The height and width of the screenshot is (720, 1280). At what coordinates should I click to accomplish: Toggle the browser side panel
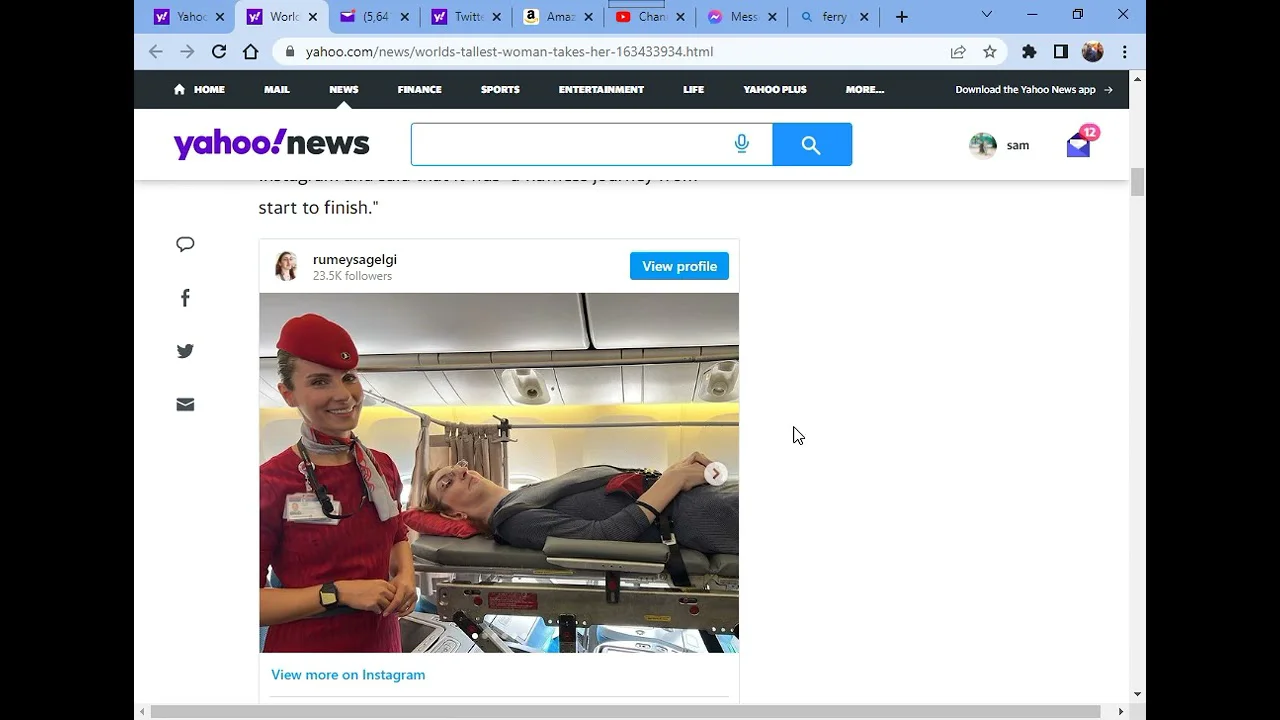point(1061,52)
